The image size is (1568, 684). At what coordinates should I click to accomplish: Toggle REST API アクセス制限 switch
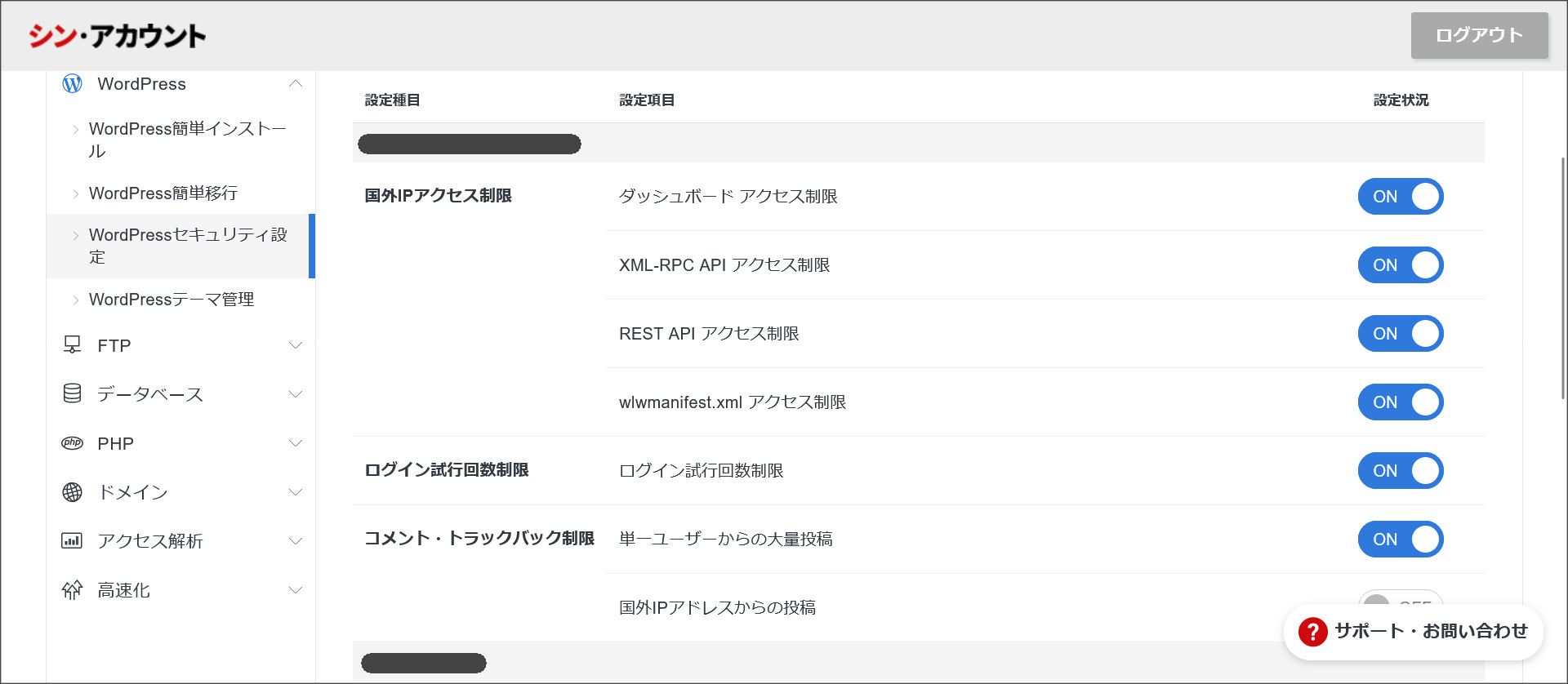pyautogui.click(x=1401, y=334)
